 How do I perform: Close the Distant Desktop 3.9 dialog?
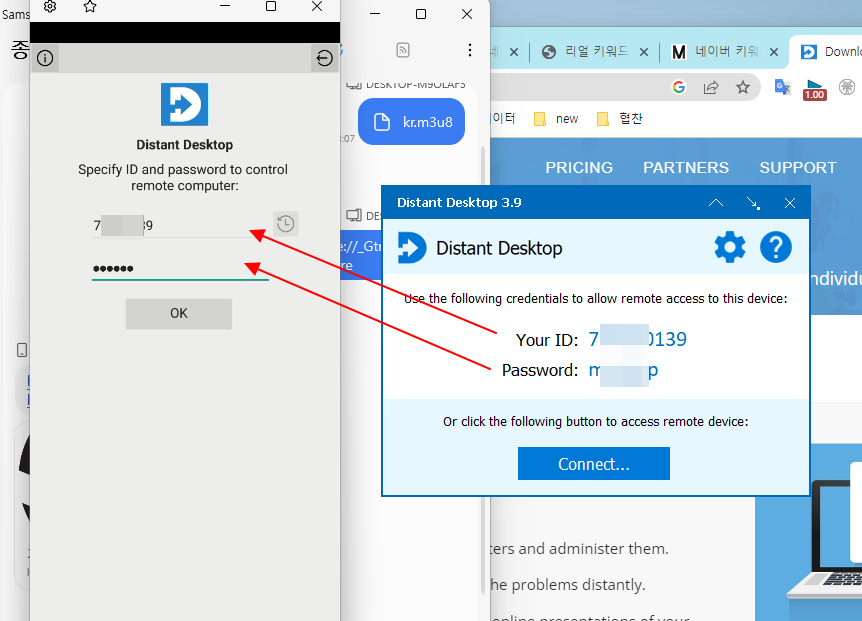(789, 203)
